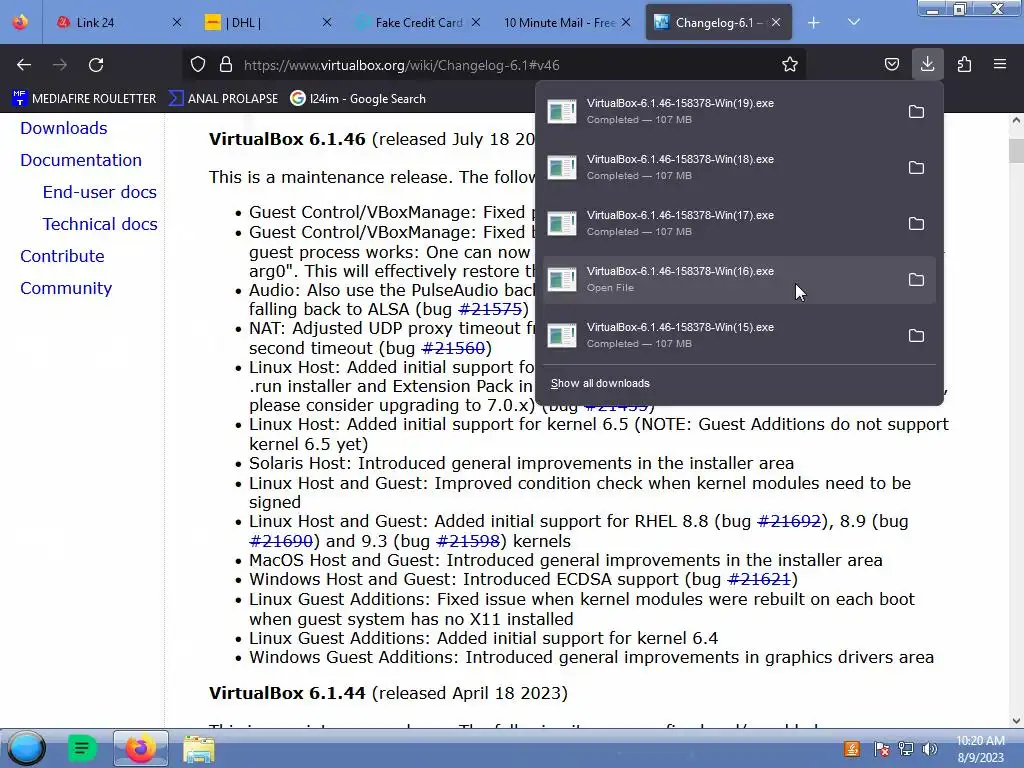Toggle the downloads panel toolbar button
1024x768 pixels.
(x=927, y=64)
